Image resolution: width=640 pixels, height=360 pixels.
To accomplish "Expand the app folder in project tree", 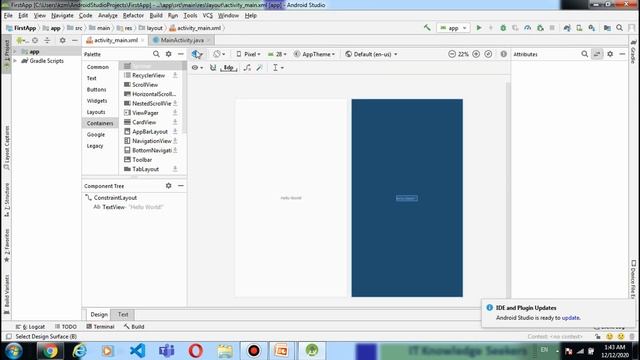I will 15,51.
